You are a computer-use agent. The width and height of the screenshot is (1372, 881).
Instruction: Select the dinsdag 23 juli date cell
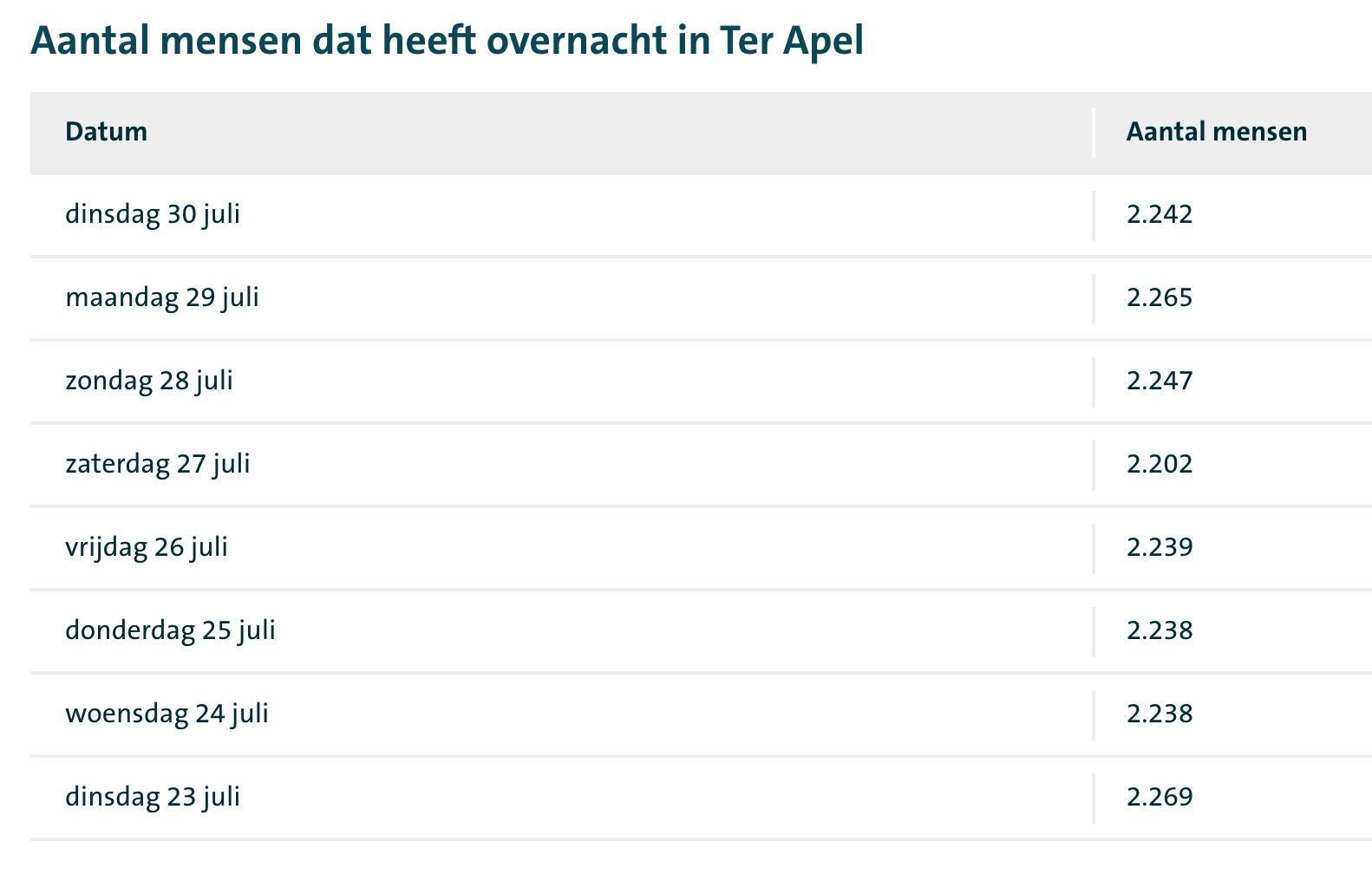click(x=153, y=797)
